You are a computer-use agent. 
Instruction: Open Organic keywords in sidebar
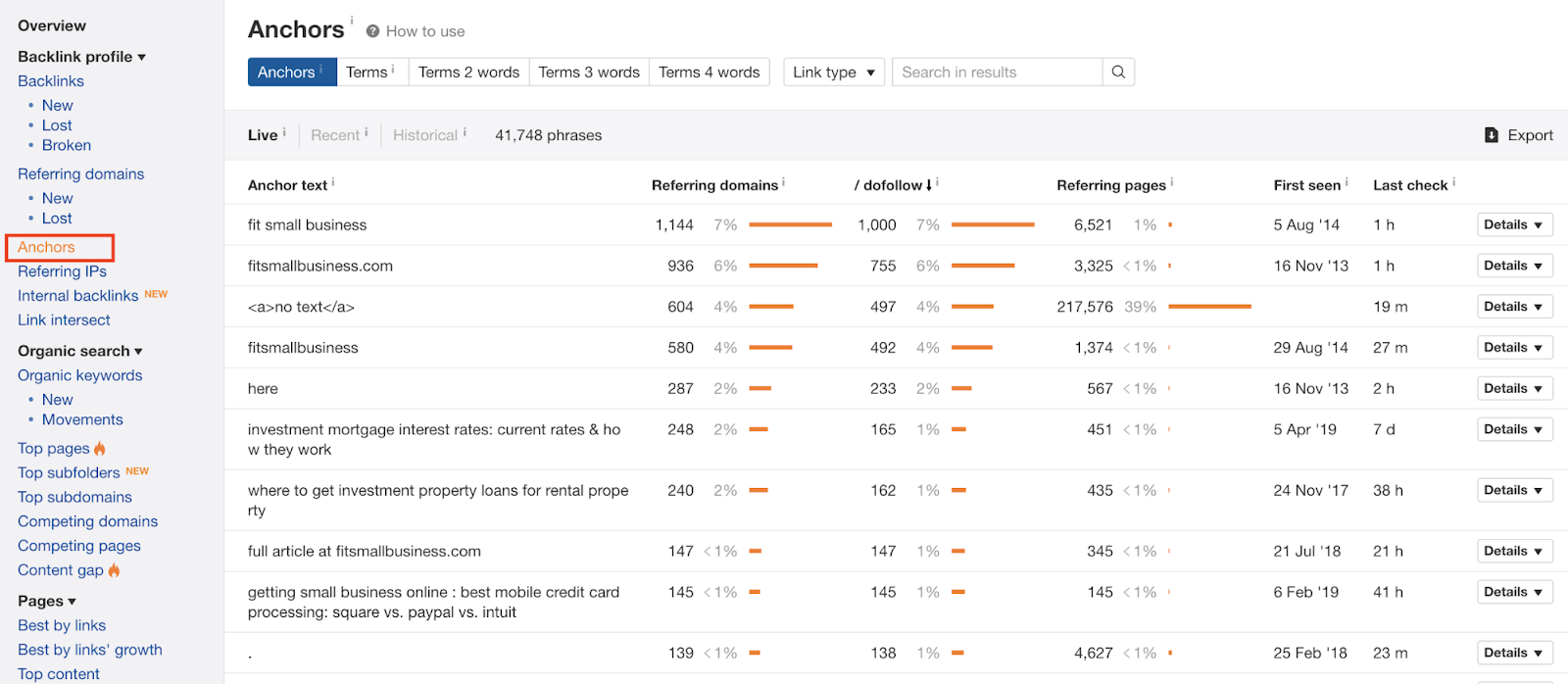[79, 375]
